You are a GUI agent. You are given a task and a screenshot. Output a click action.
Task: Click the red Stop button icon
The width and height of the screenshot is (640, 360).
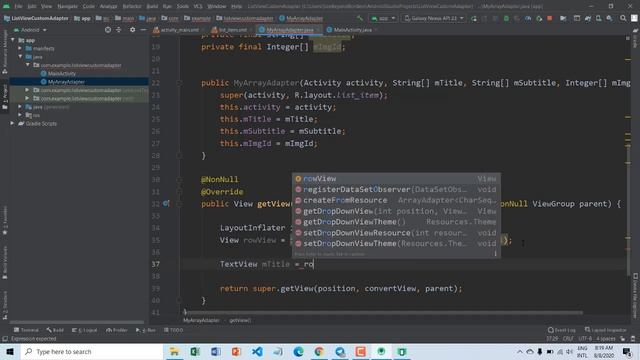(550, 18)
